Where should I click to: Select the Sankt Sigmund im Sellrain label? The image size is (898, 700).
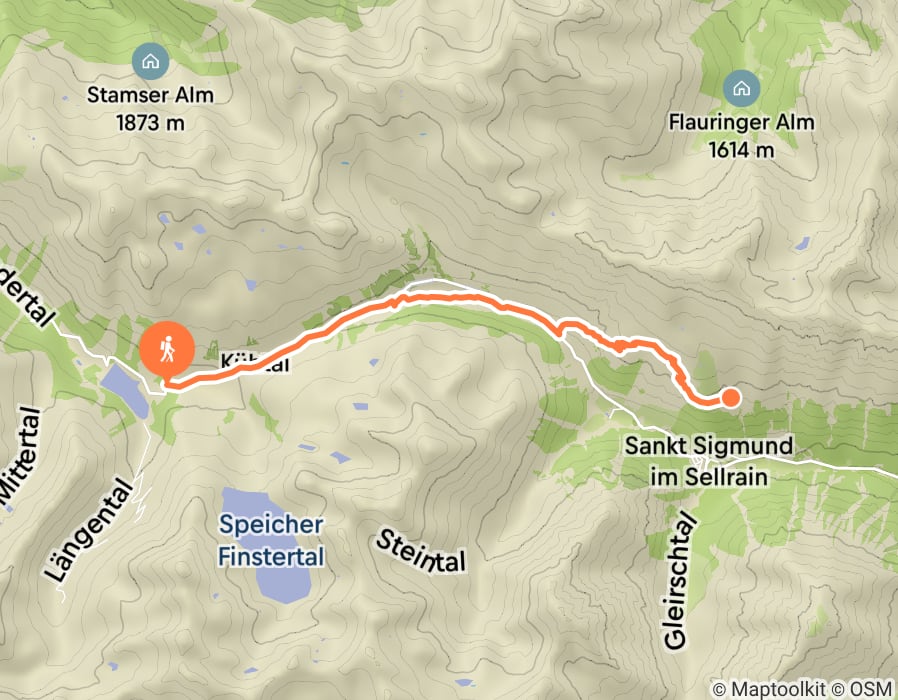709,461
